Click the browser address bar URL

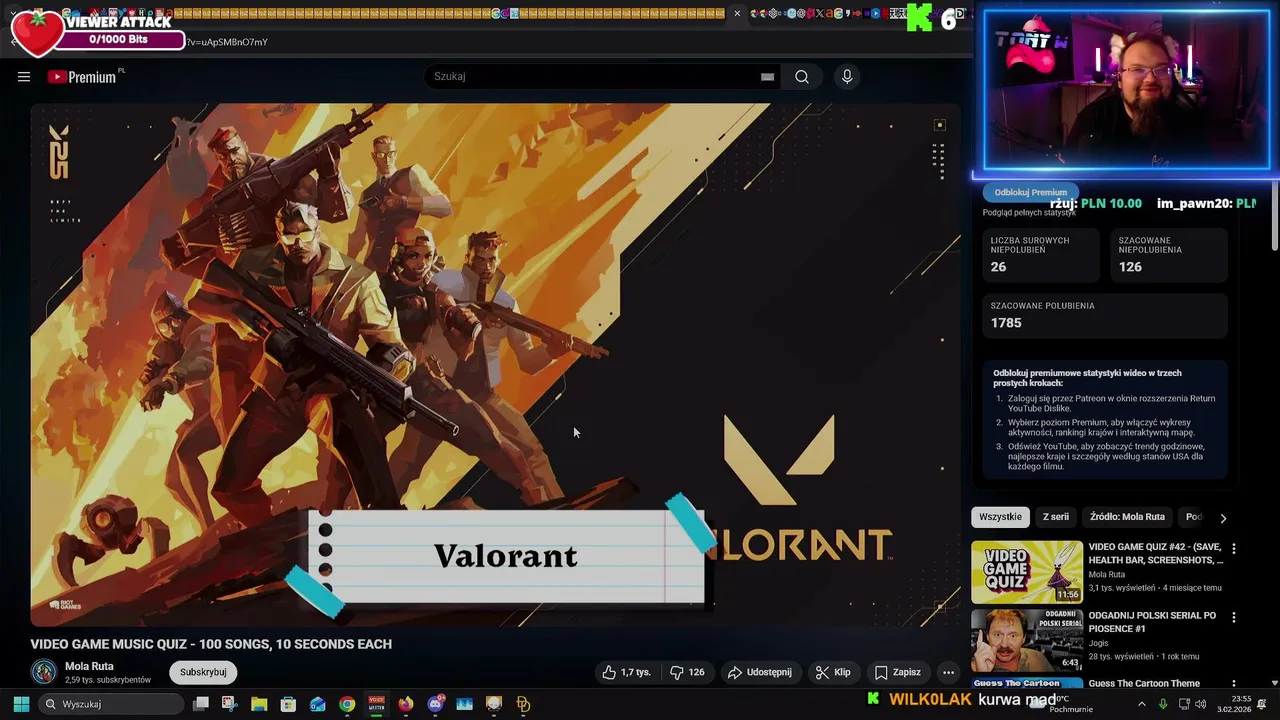227,42
